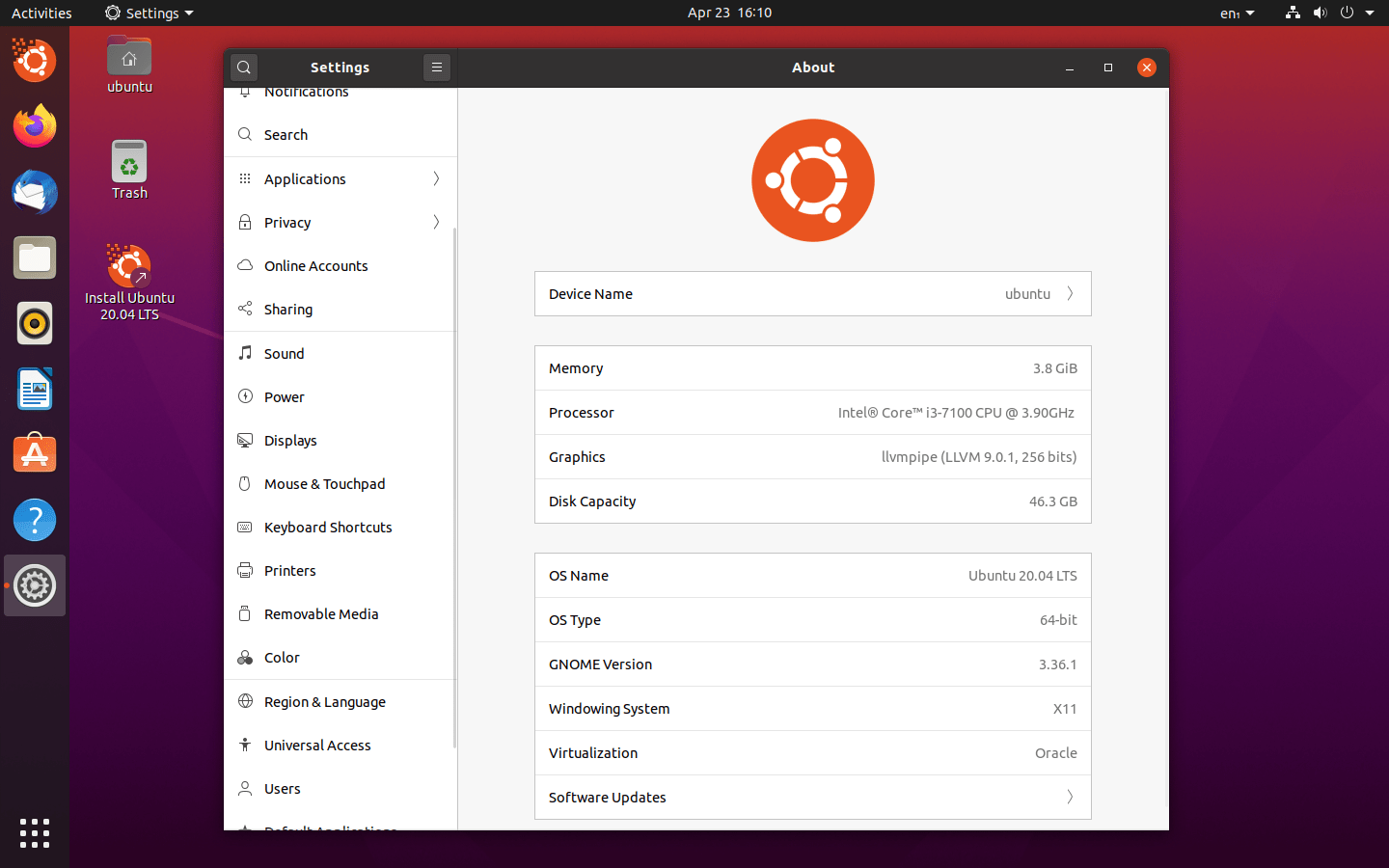Open Ubuntu Software from the dock
Screen dimensions: 1389x868
(35, 454)
